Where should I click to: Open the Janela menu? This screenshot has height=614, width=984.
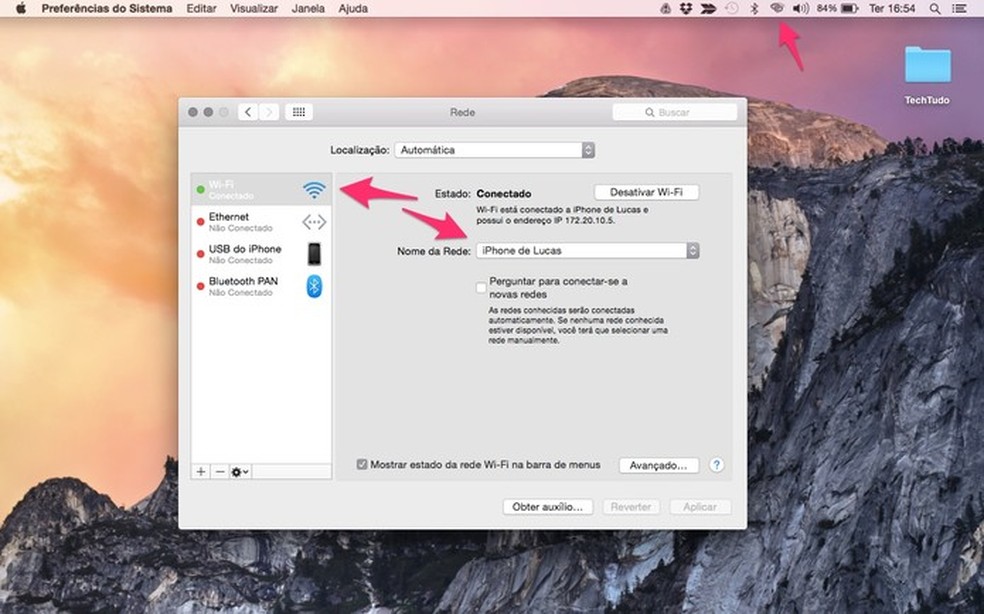pyautogui.click(x=308, y=9)
